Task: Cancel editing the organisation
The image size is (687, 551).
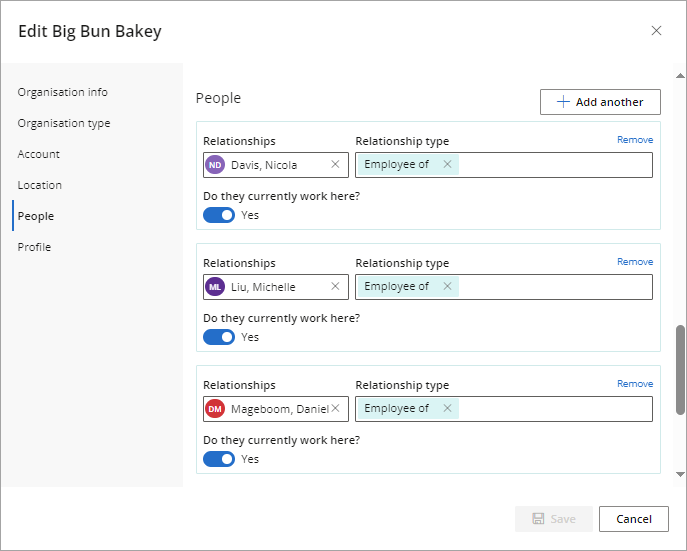Action: (x=634, y=519)
